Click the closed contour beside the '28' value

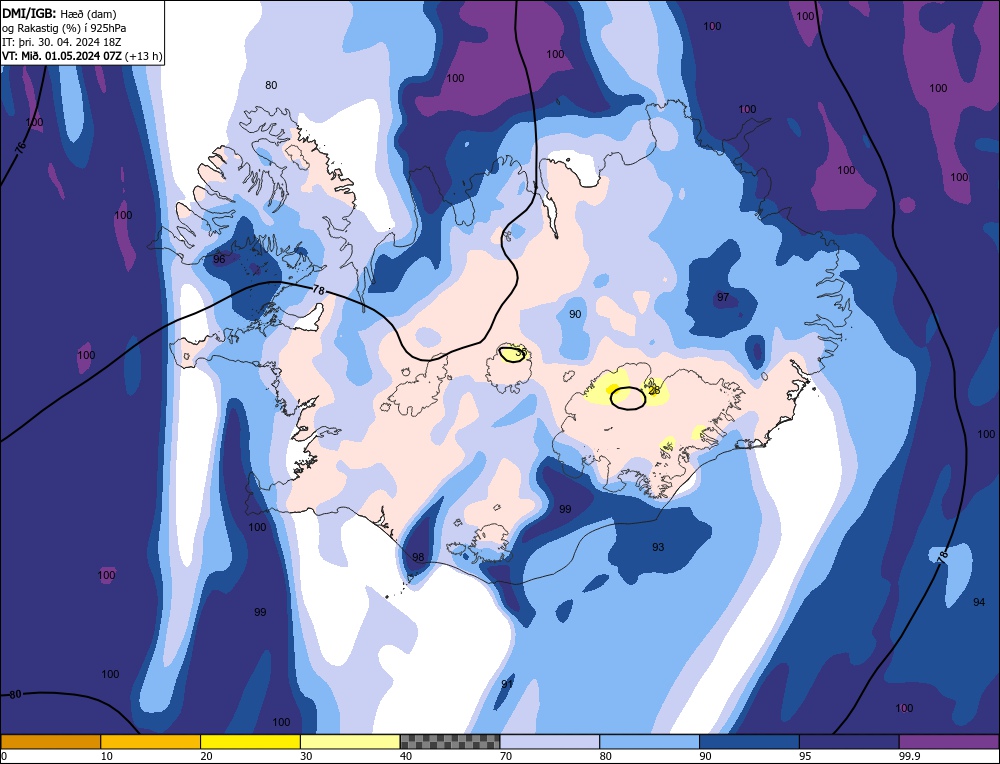pos(628,398)
